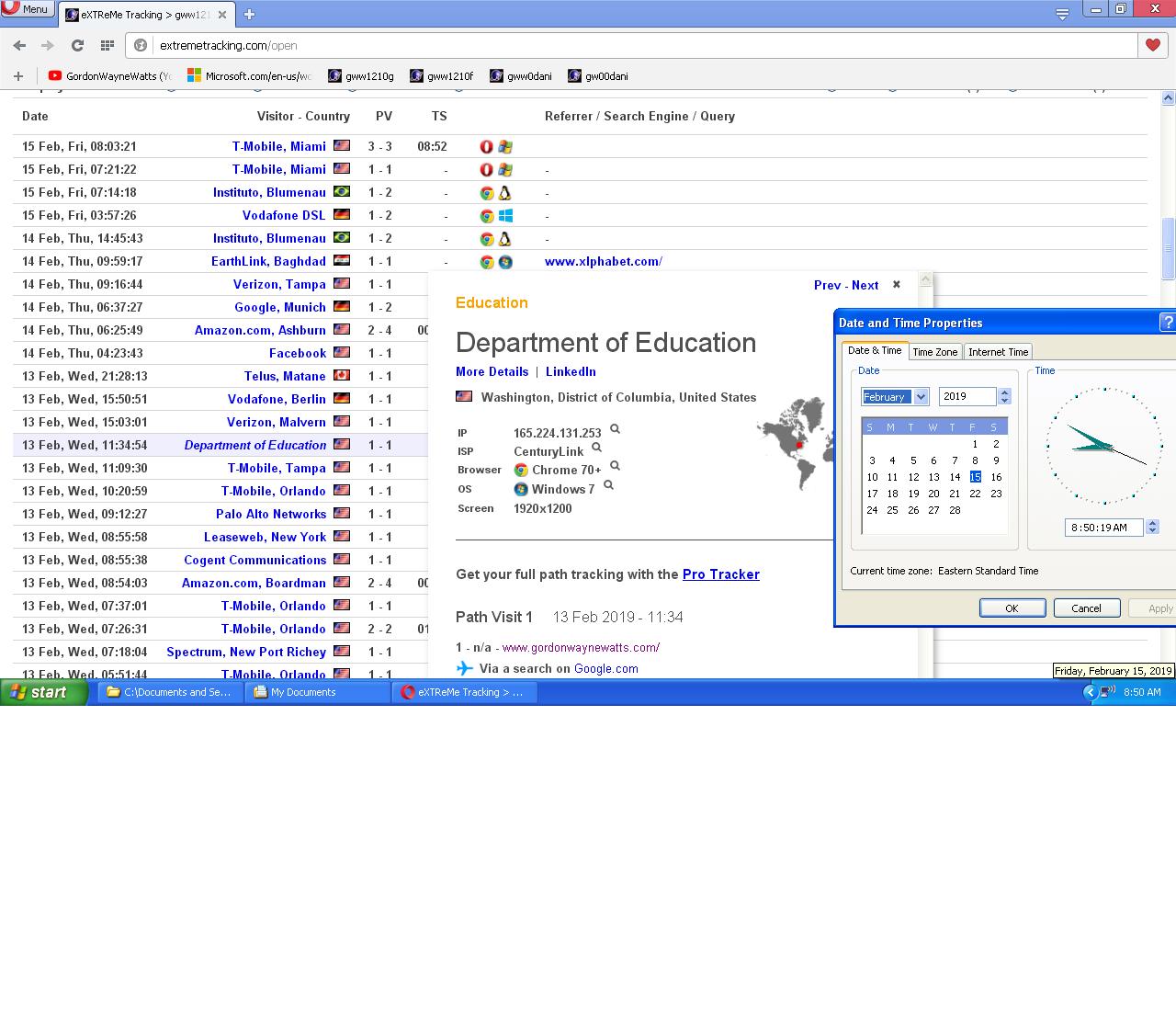Switch to the Time Zone tab
Viewport: 1176px width, 1011px height.
[935, 352]
